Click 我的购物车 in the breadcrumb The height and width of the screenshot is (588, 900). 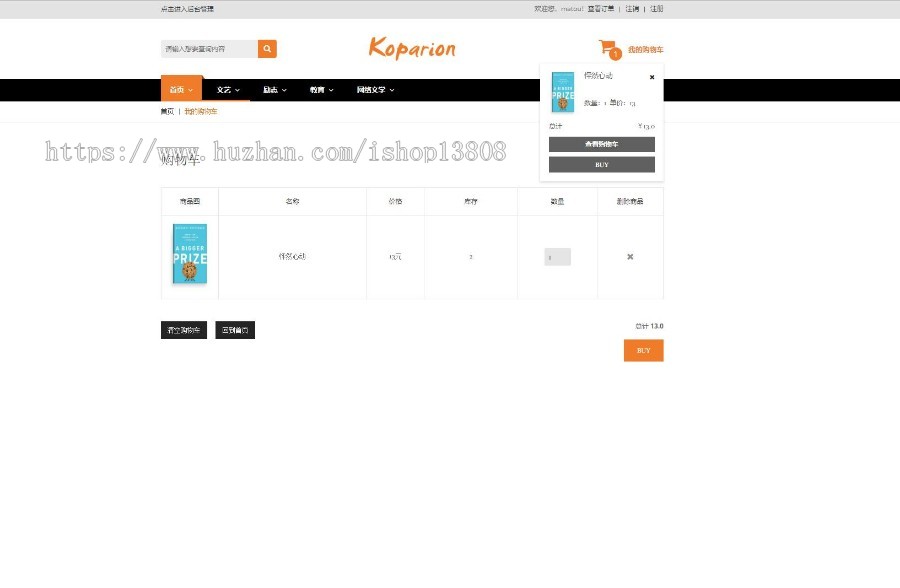(201, 111)
